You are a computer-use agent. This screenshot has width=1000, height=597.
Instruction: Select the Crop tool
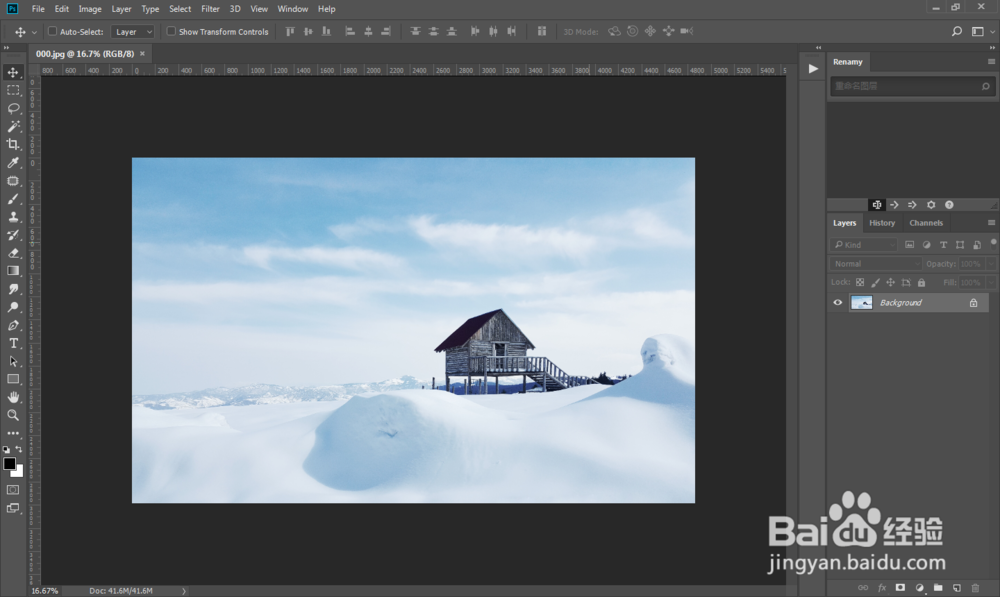click(x=14, y=144)
